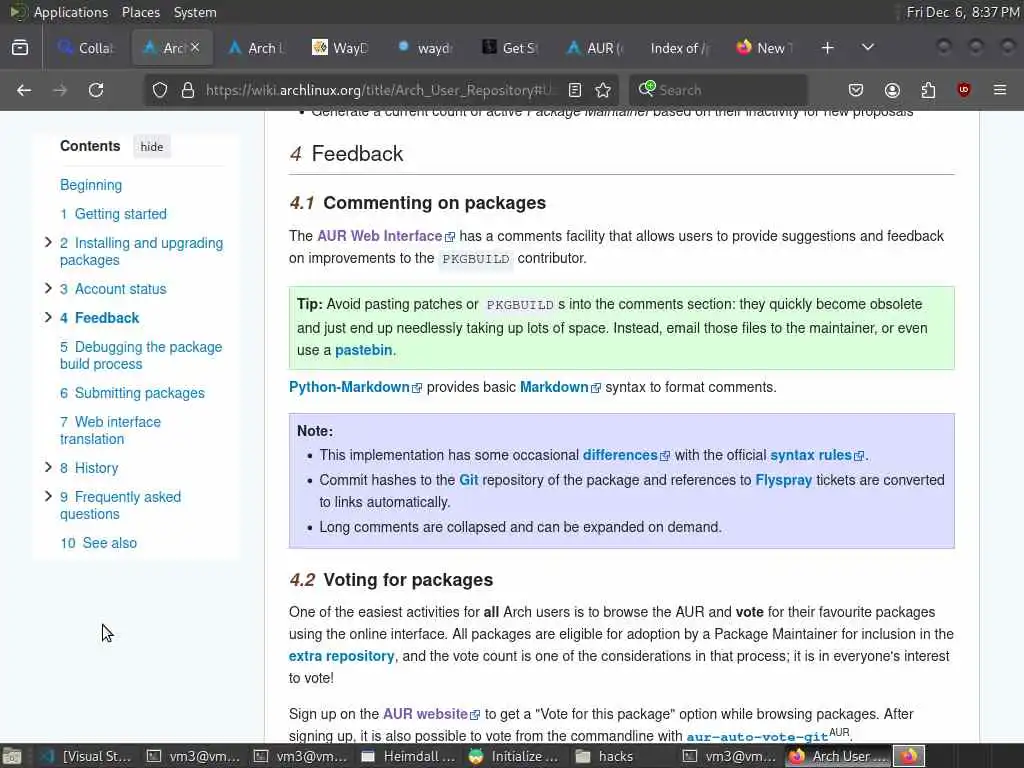
Task: Open the pastebin link
Action: (364, 350)
